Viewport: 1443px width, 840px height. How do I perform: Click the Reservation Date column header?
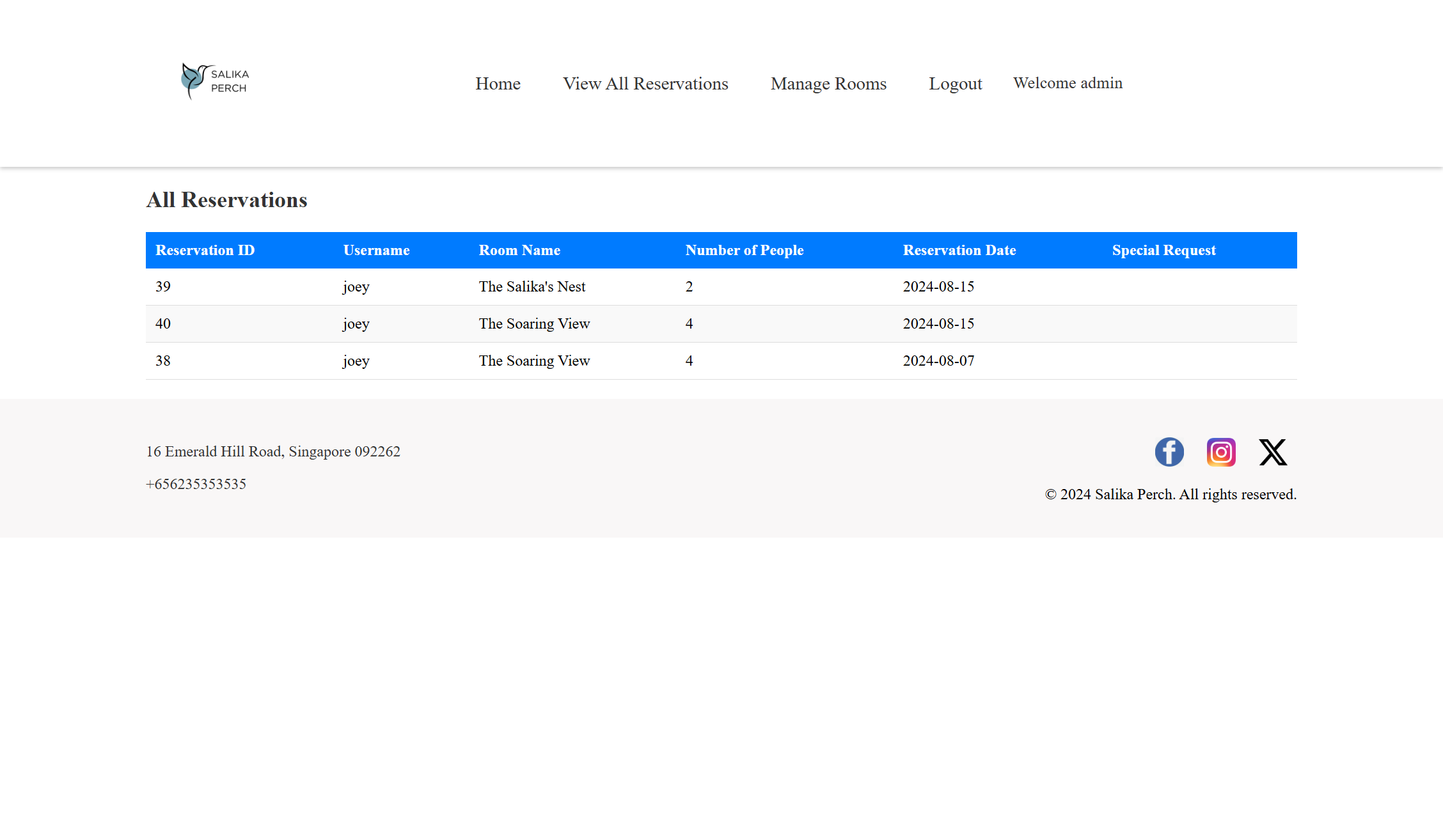click(x=959, y=250)
